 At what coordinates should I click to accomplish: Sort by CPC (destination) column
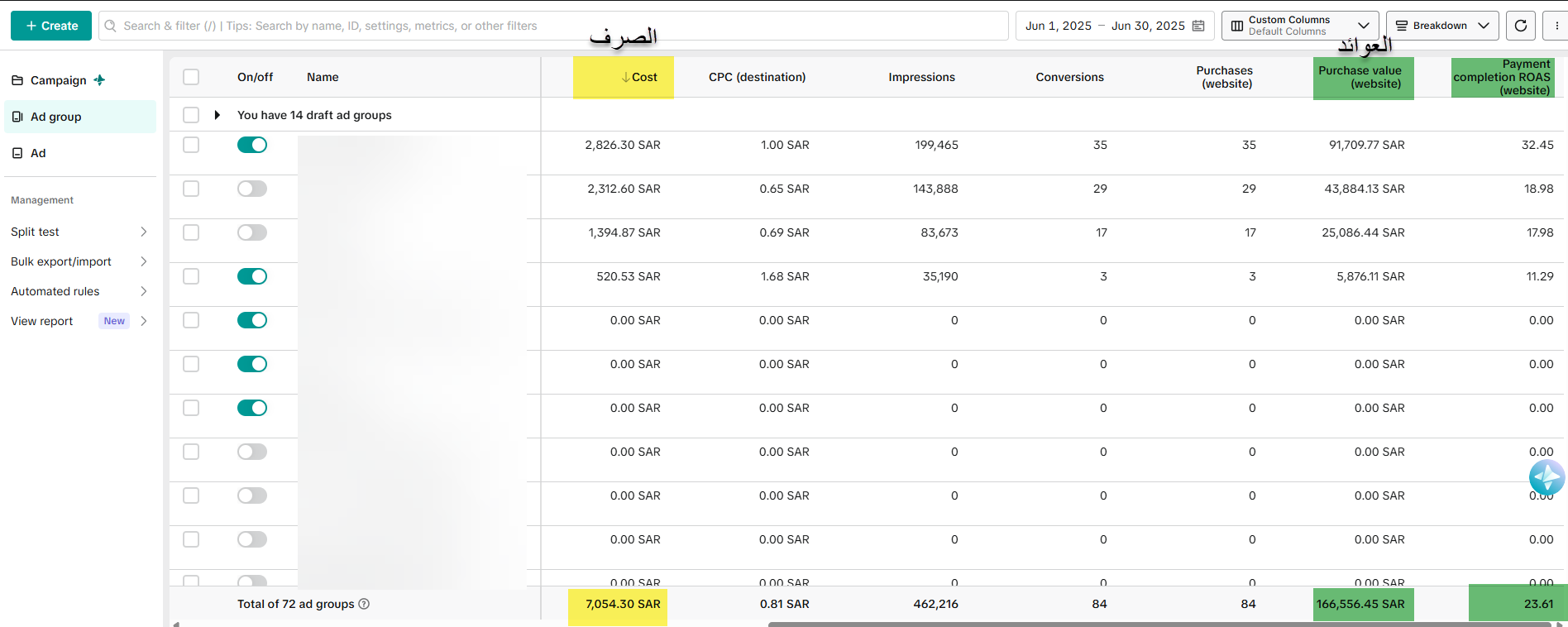[x=757, y=77]
